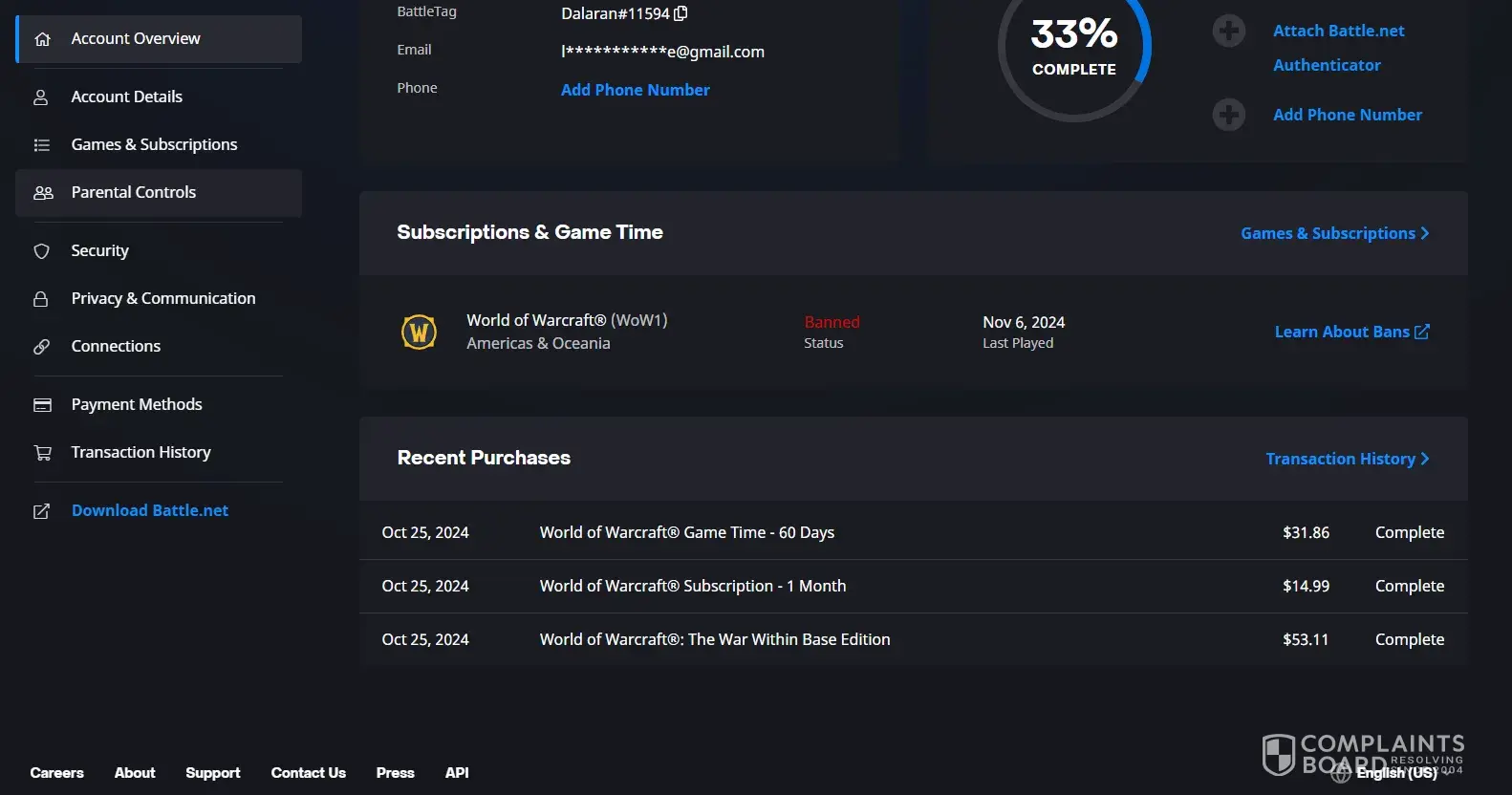Select Parental Controls in the sidebar
Image resolution: width=1512 pixels, height=795 pixels.
point(133,192)
